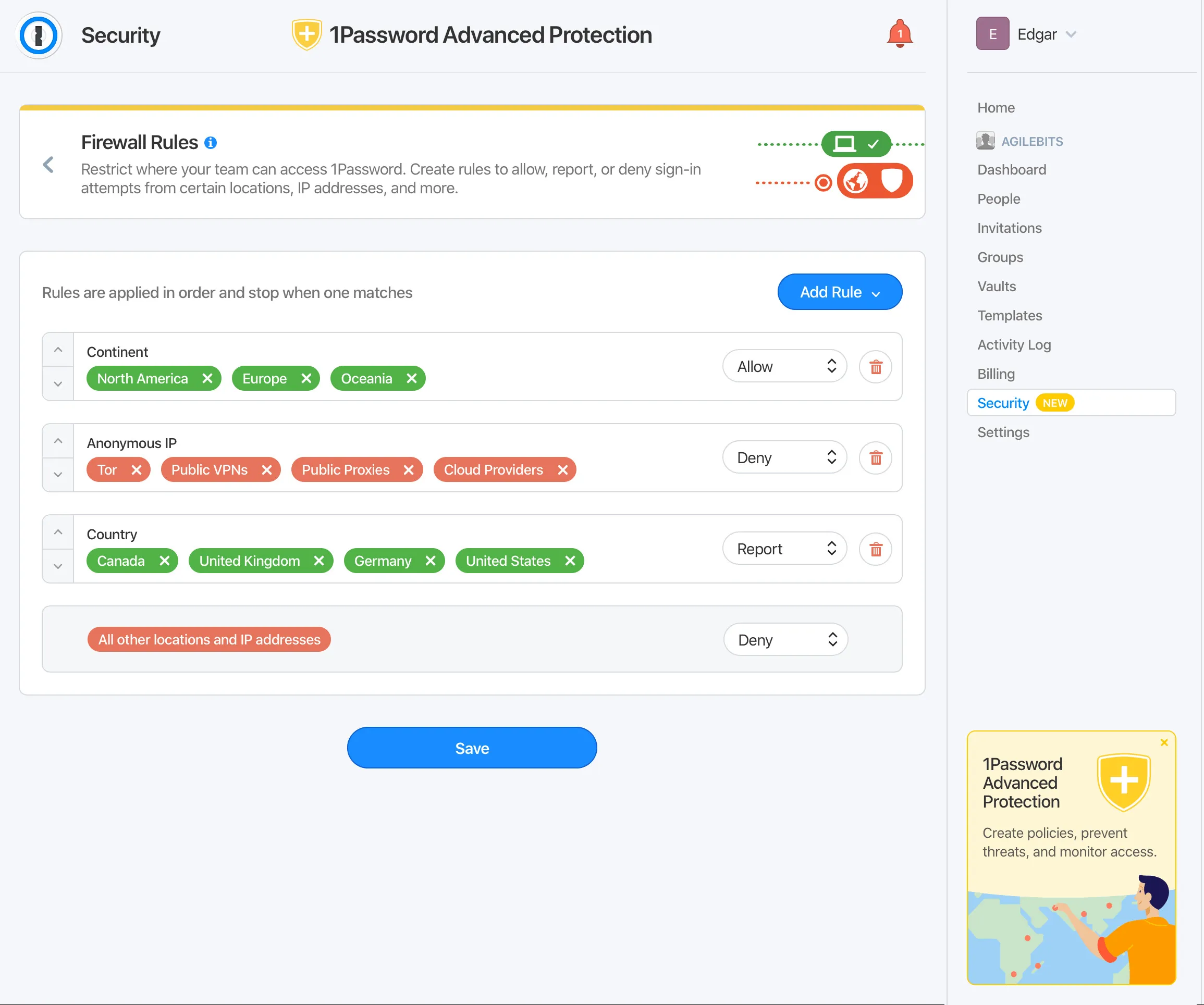Delete the Continent rule with trash icon
This screenshot has height=1005, width=1204.
click(876, 367)
